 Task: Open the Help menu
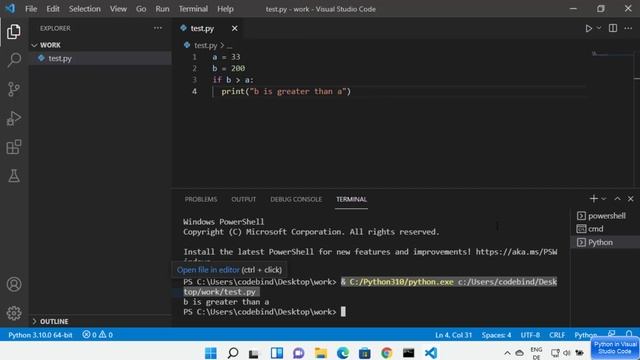(x=225, y=9)
